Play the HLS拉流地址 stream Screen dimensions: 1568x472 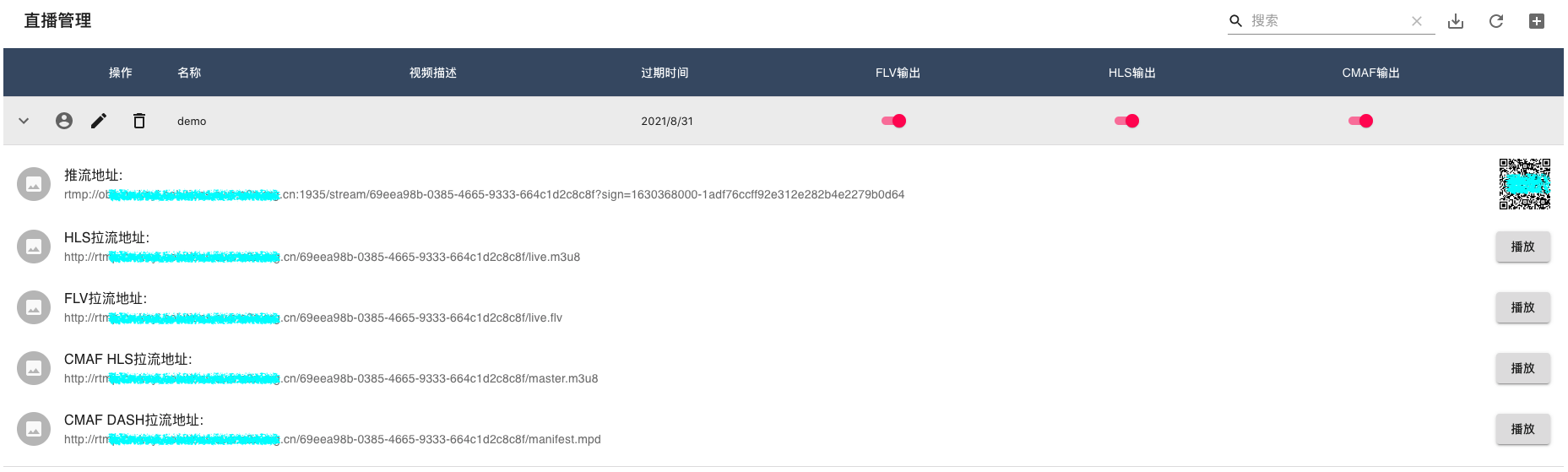[x=1523, y=247]
